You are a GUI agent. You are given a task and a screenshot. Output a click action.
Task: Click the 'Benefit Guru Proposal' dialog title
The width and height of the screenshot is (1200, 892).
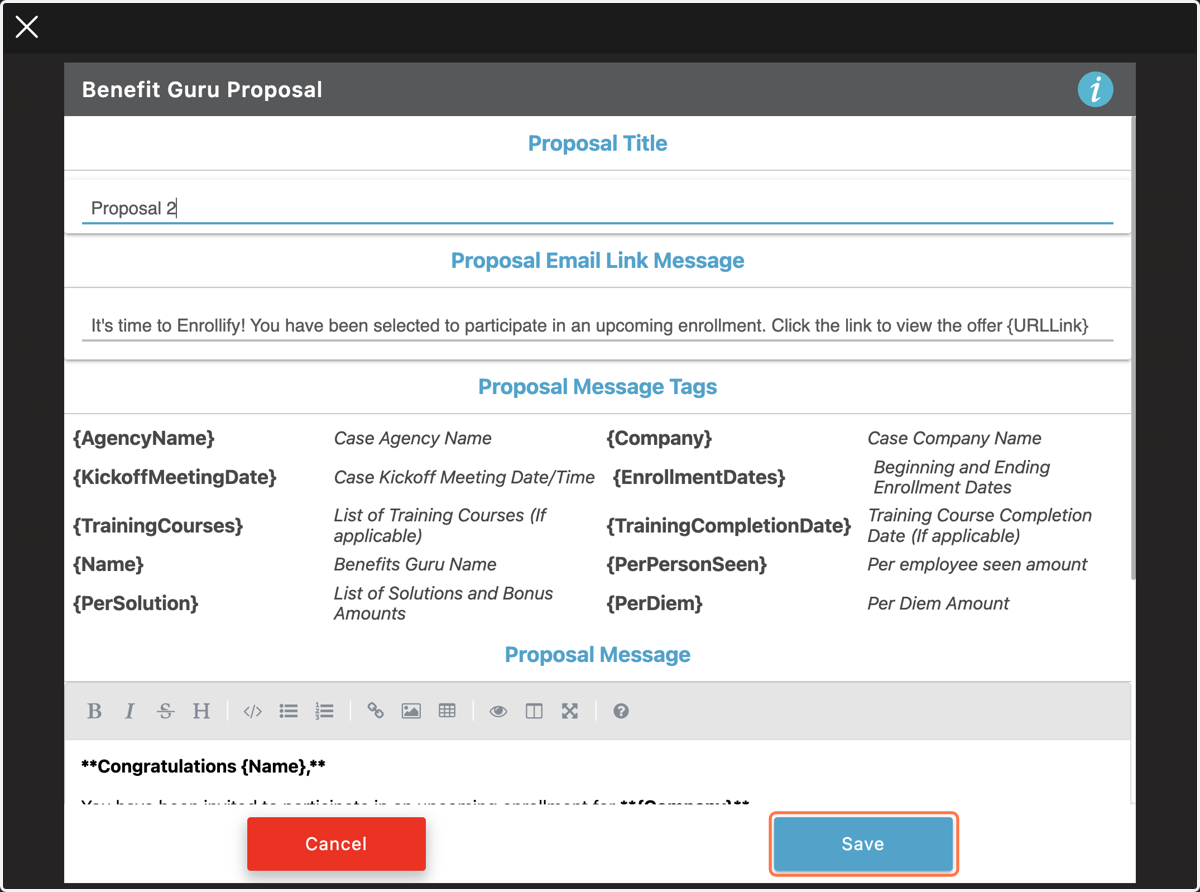pos(202,89)
